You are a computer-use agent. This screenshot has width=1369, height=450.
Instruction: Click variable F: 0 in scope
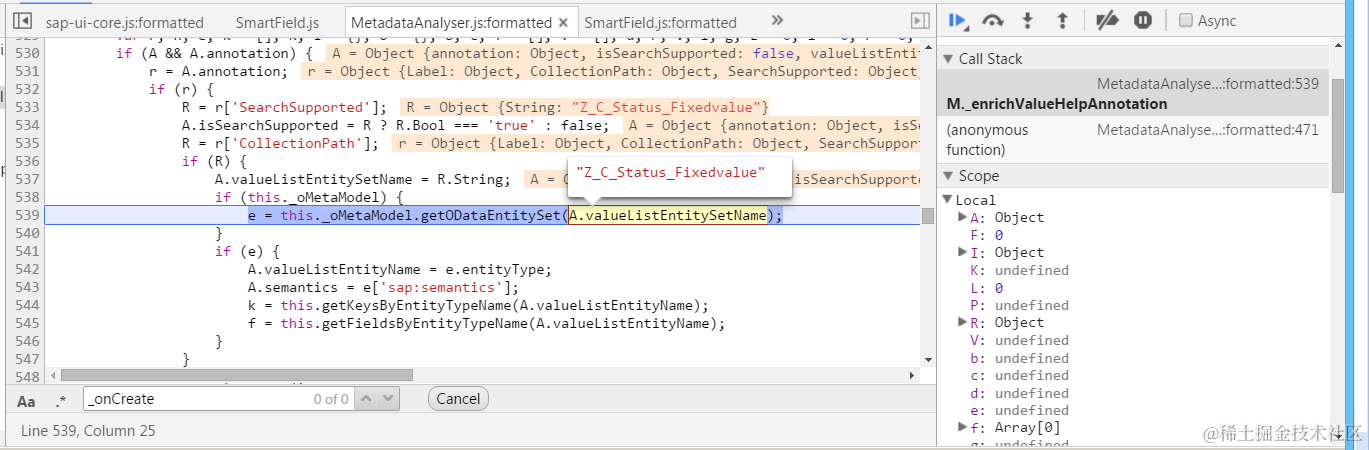(987, 235)
